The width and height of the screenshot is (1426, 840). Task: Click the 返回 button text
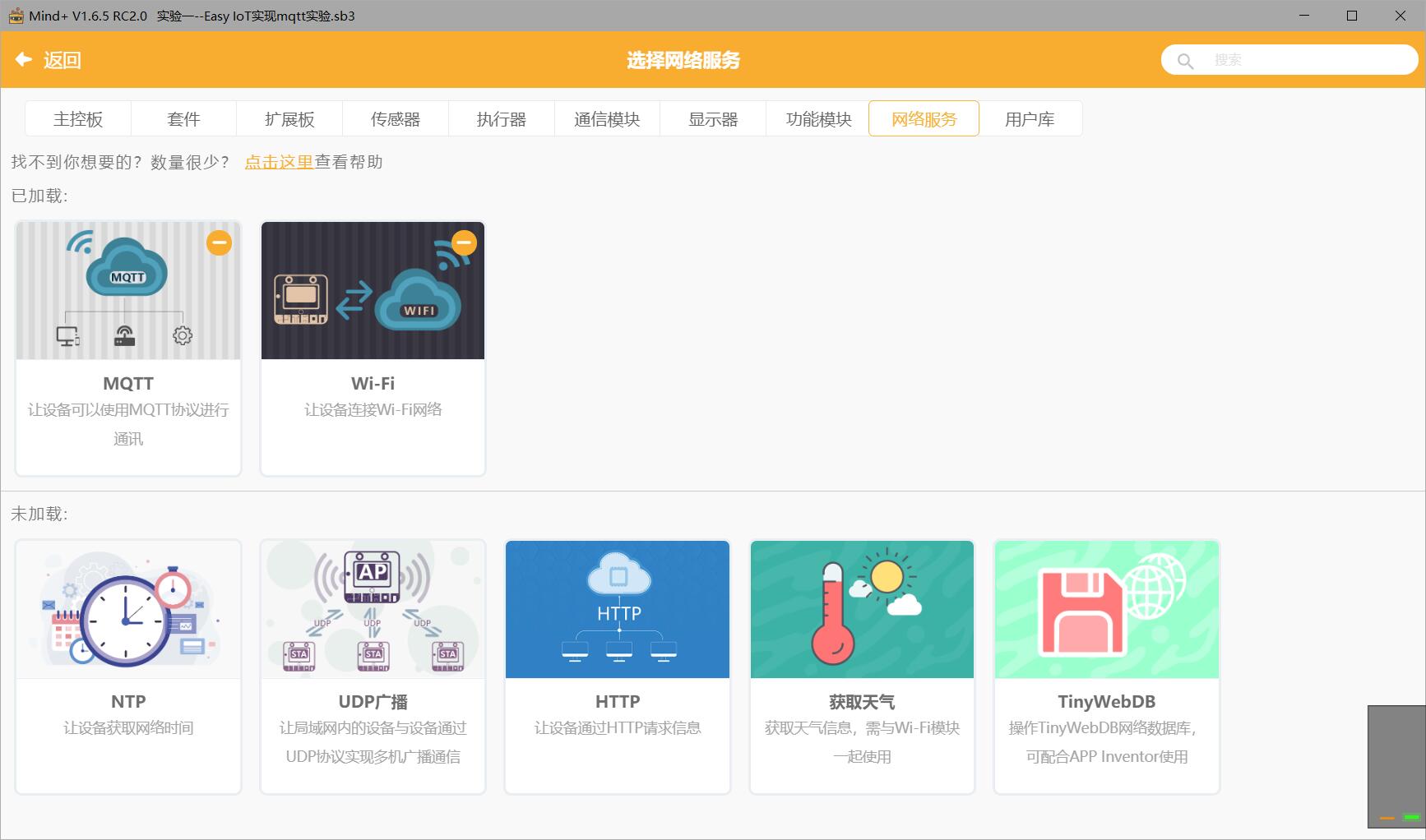pos(63,60)
